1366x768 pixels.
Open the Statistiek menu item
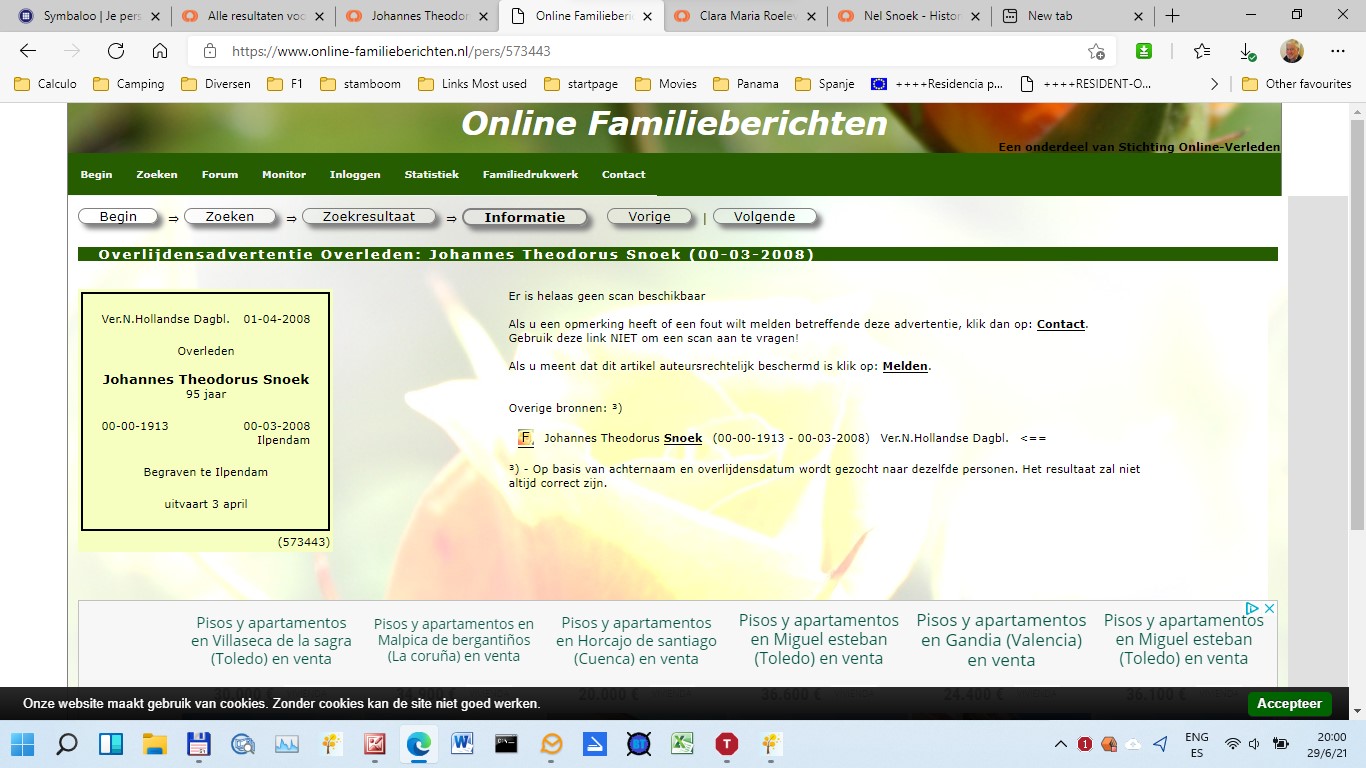click(x=431, y=174)
